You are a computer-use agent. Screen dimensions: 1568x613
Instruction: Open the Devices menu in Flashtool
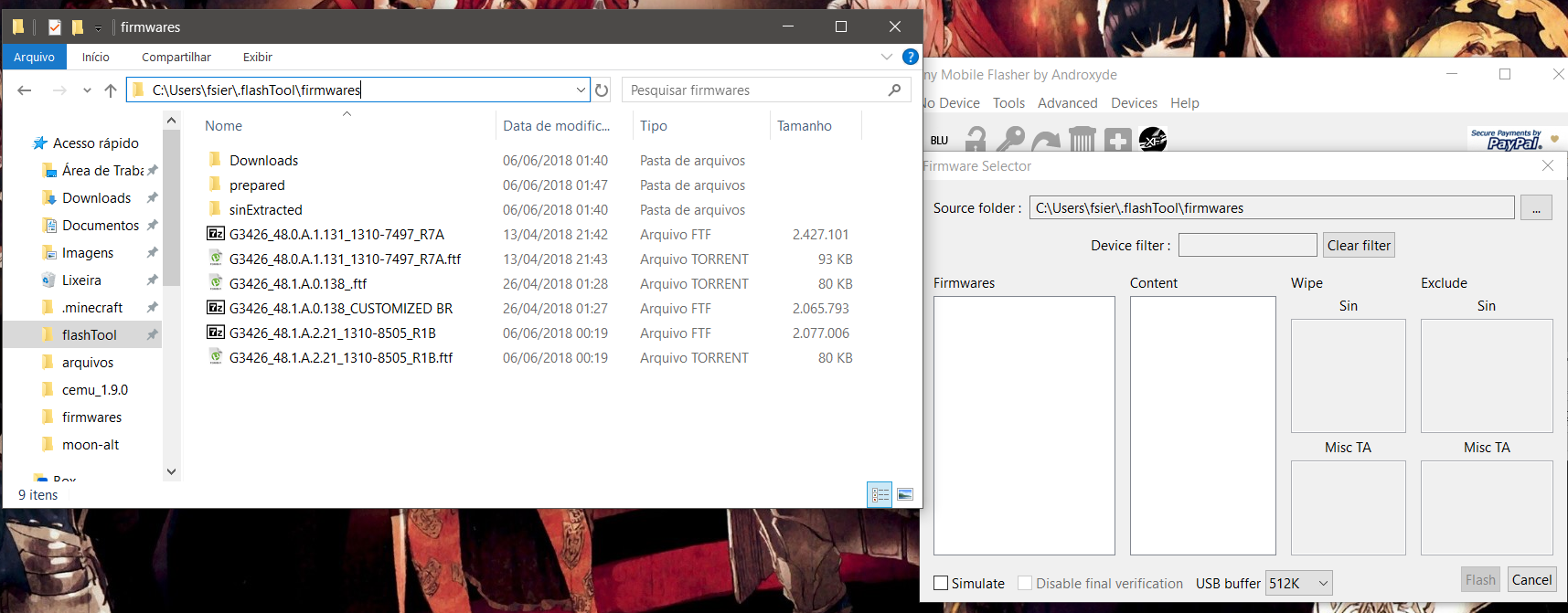pyautogui.click(x=1134, y=103)
